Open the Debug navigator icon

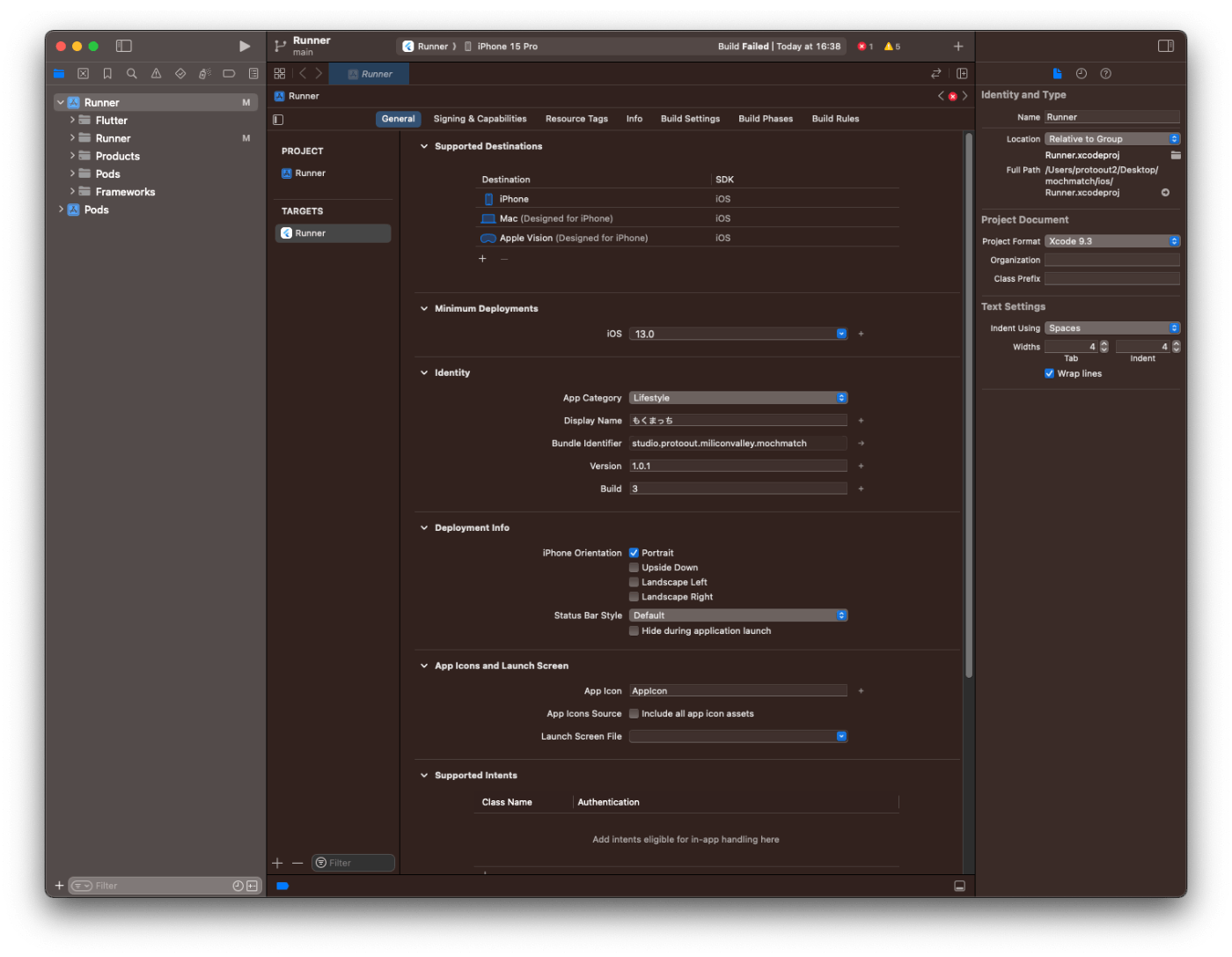tap(204, 74)
